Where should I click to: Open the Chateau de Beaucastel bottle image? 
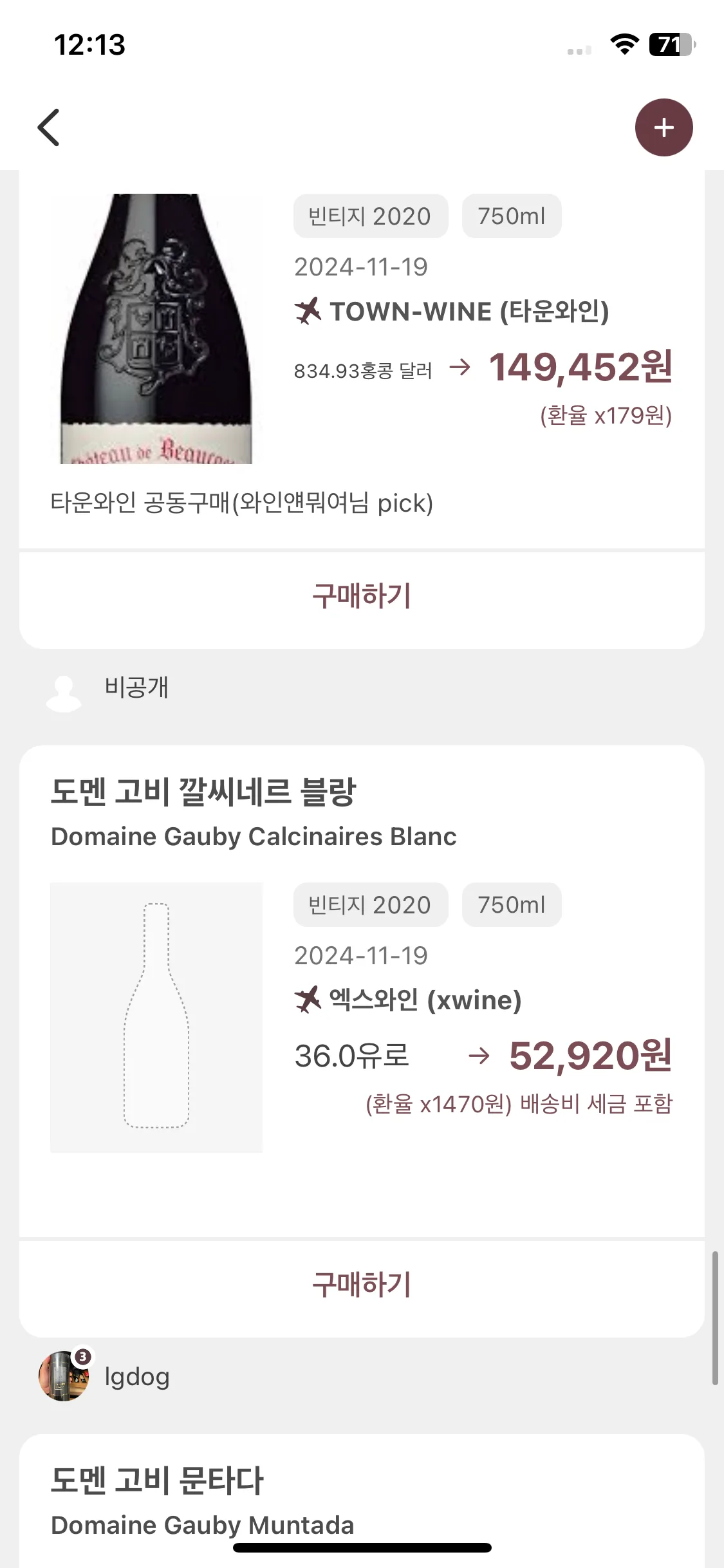coord(156,328)
